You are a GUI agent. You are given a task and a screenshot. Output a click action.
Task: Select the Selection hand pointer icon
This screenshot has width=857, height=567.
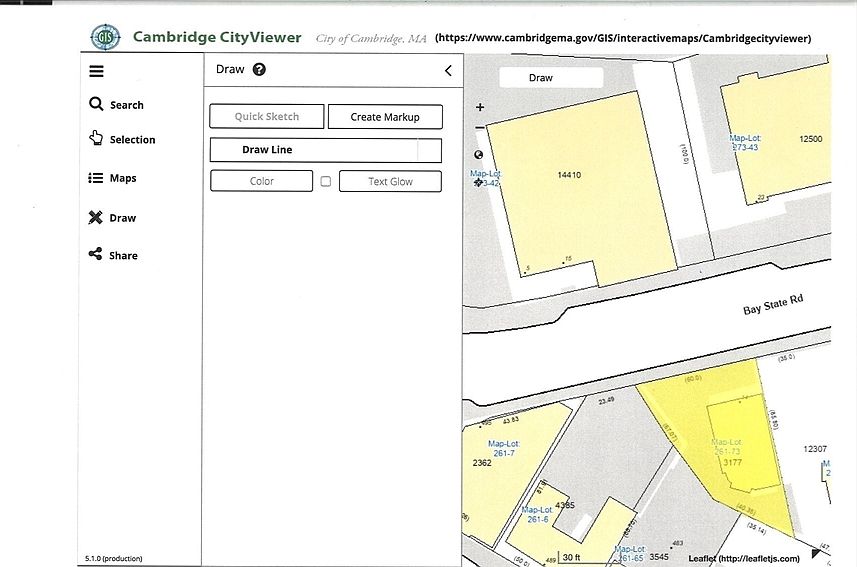pyautogui.click(x=96, y=139)
